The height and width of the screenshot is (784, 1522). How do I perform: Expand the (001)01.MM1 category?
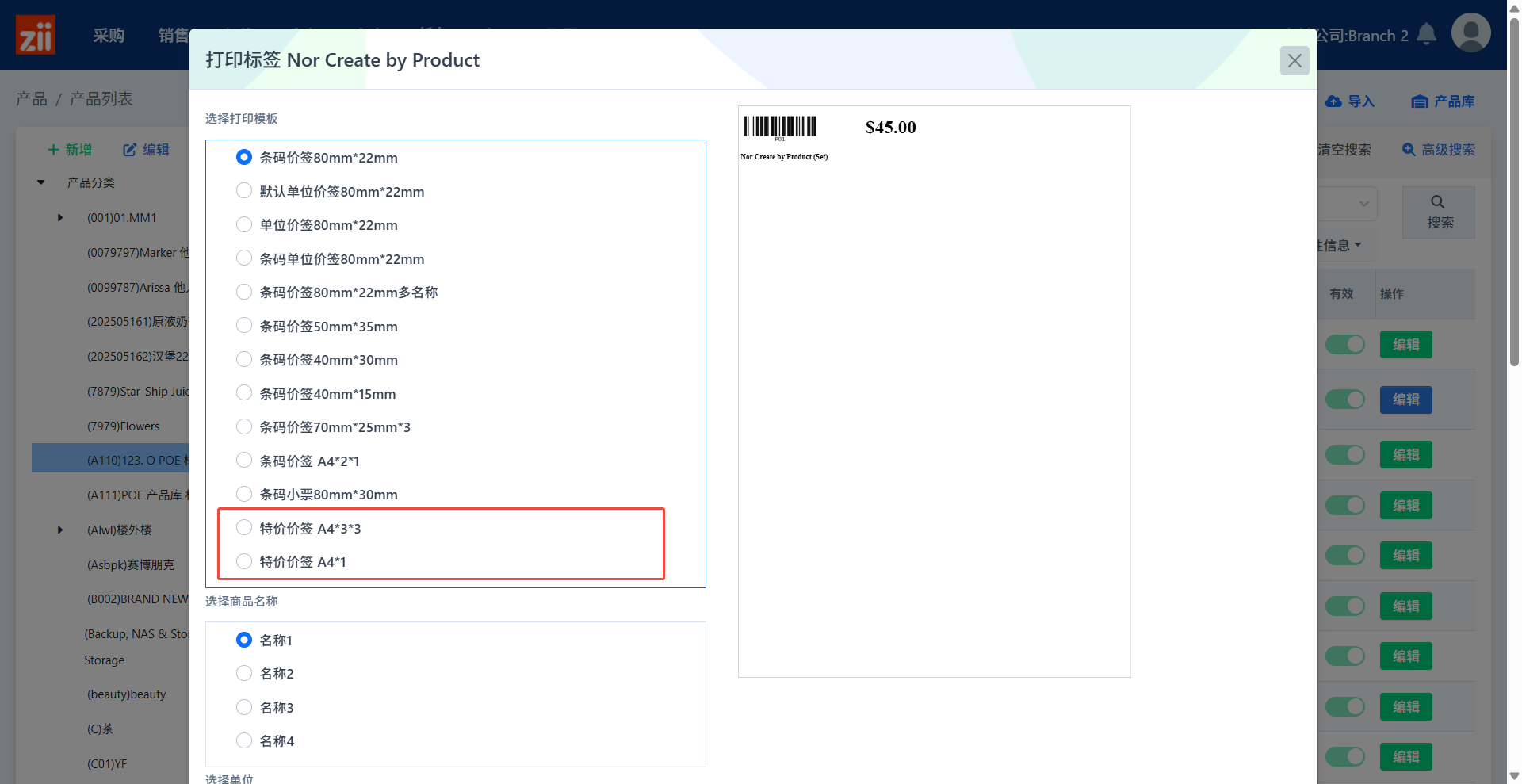(x=60, y=218)
